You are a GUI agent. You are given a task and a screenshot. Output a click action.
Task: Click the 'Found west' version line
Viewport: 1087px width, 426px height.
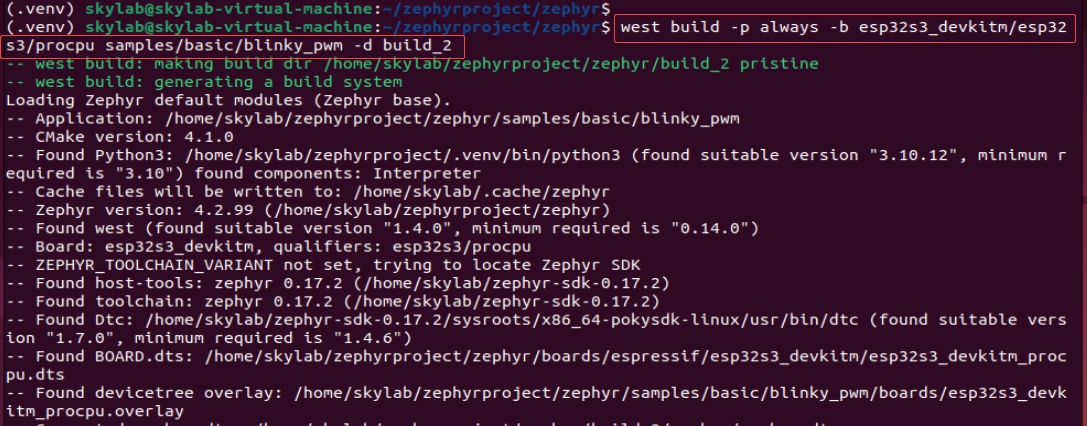[x=382, y=227]
